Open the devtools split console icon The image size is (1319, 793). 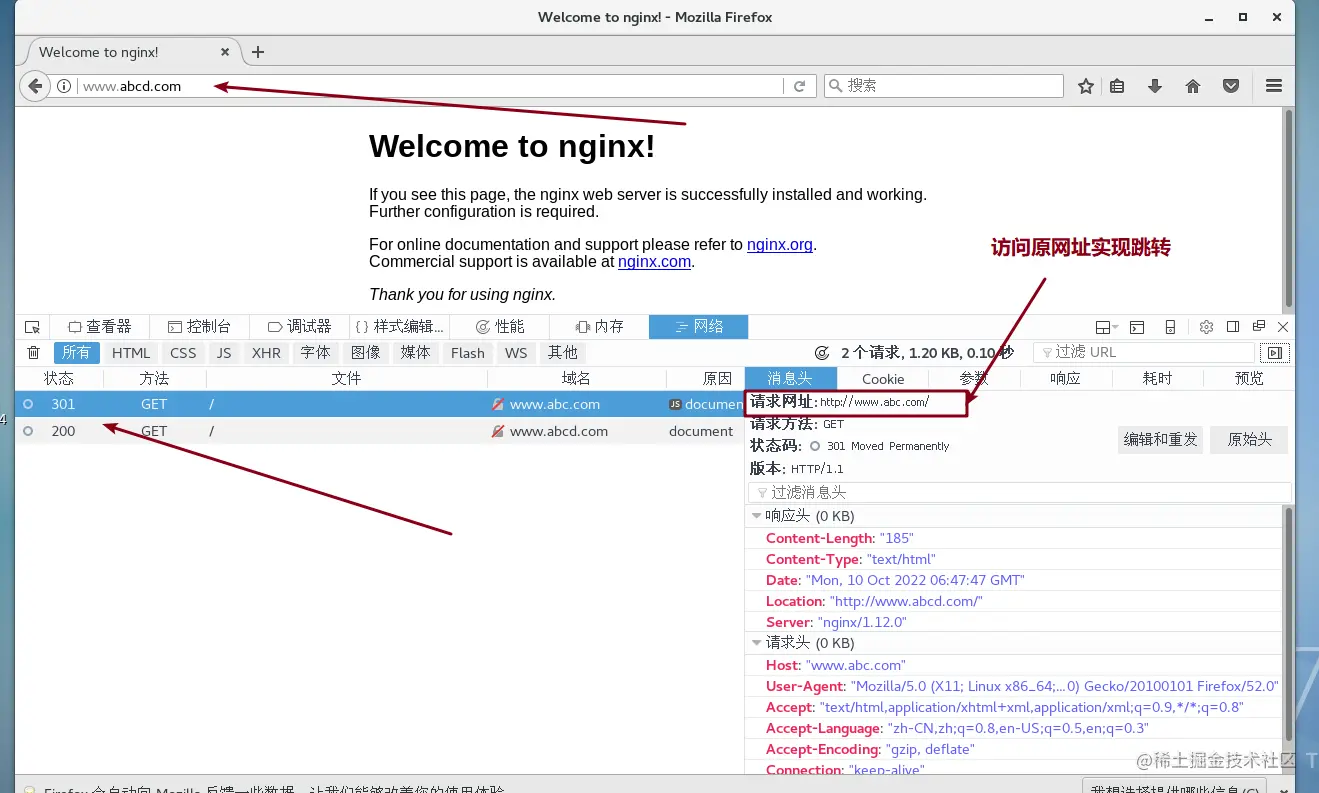coord(1137,327)
